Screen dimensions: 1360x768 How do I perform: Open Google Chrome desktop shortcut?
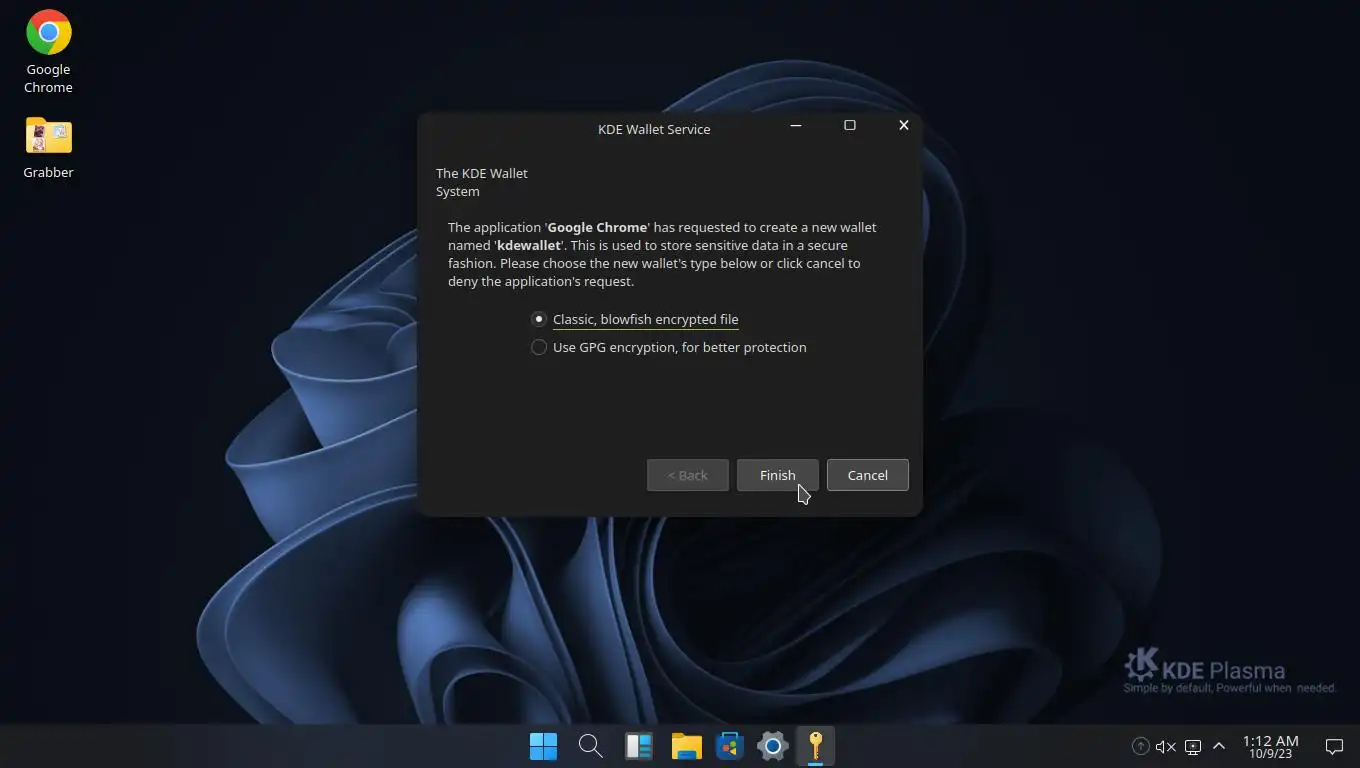(x=48, y=52)
